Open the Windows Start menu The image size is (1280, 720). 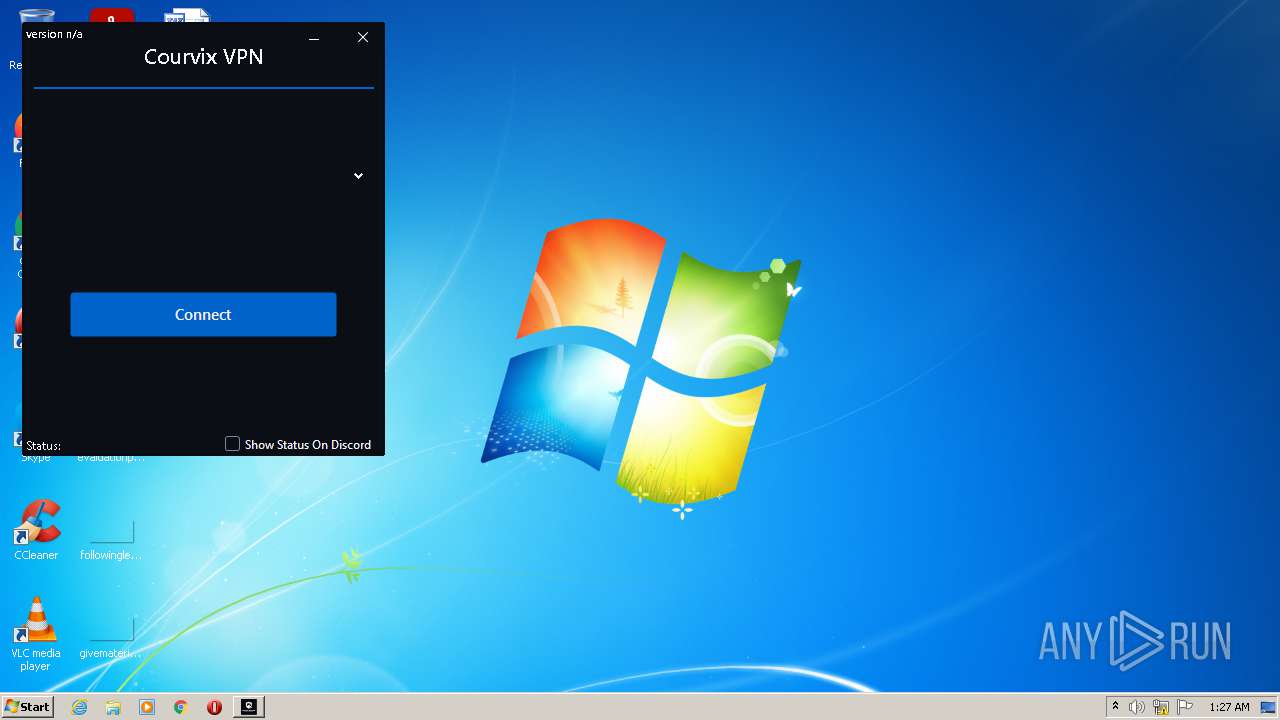(x=27, y=707)
